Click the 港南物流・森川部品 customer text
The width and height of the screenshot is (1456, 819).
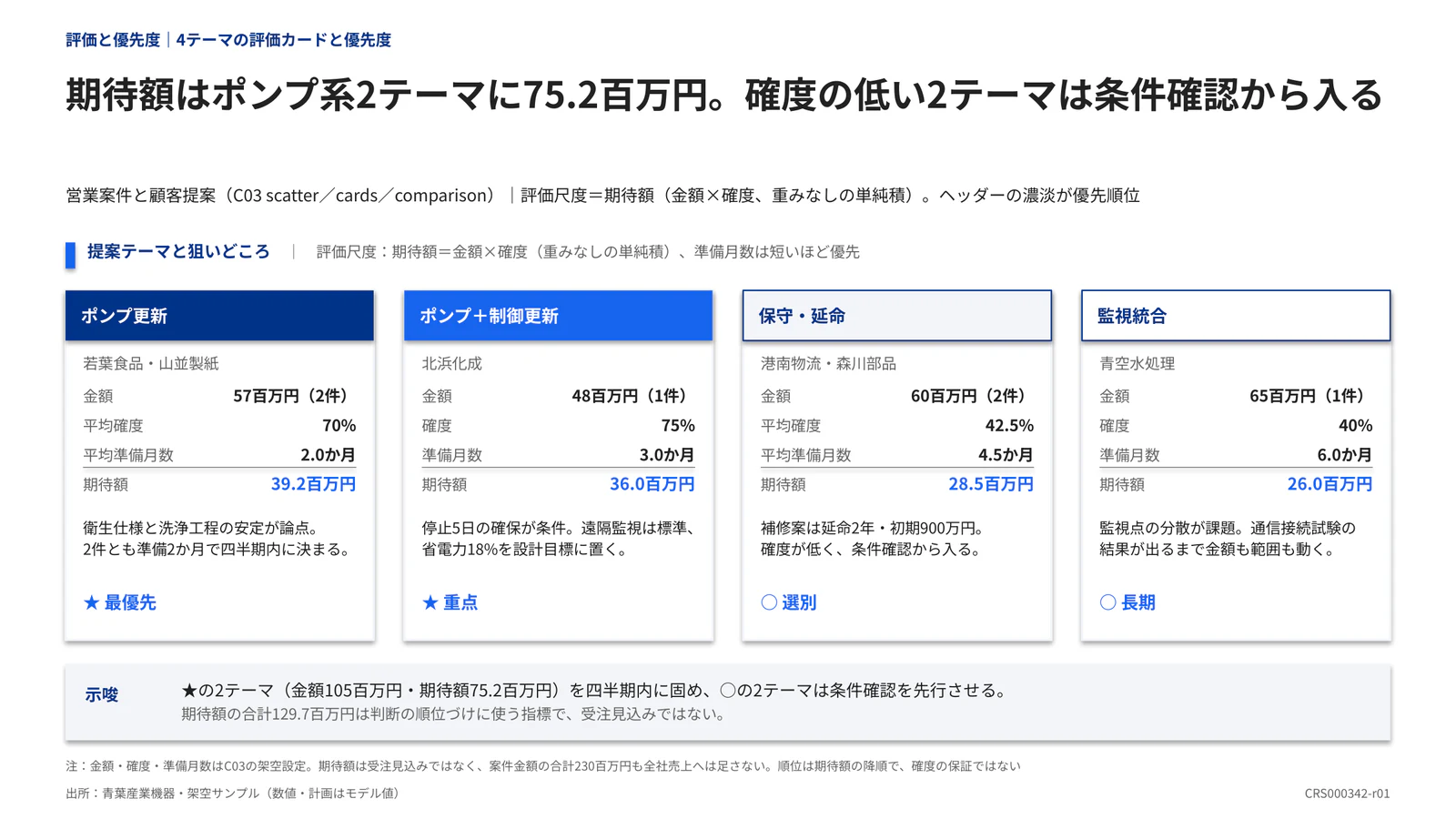828,363
